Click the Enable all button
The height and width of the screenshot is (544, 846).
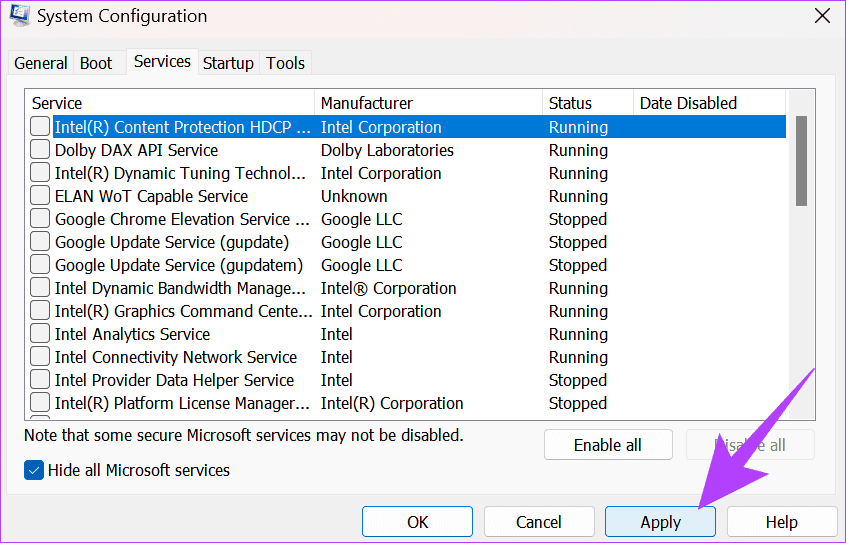point(608,445)
